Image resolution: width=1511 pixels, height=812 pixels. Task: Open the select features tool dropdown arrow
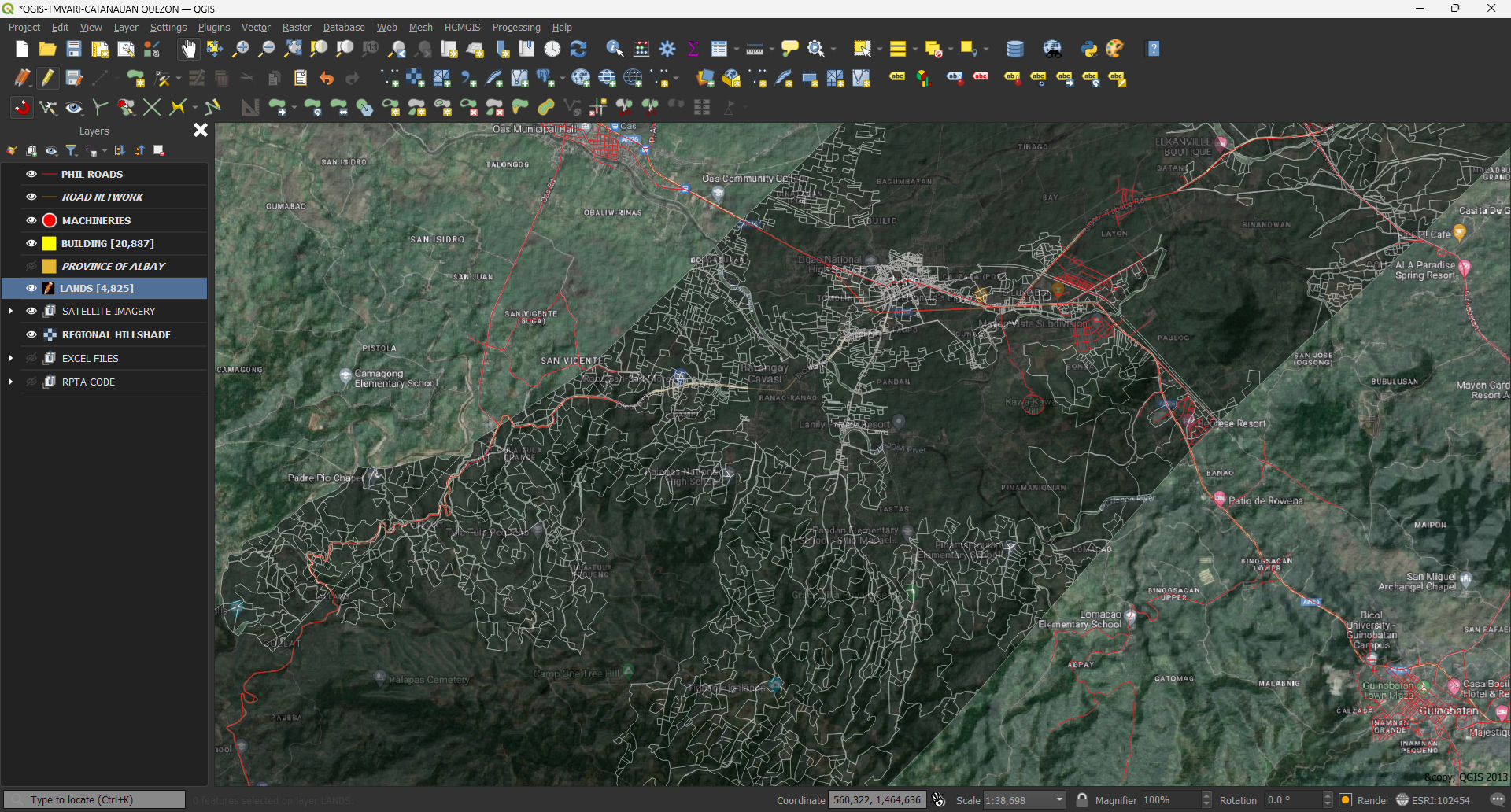click(880, 49)
